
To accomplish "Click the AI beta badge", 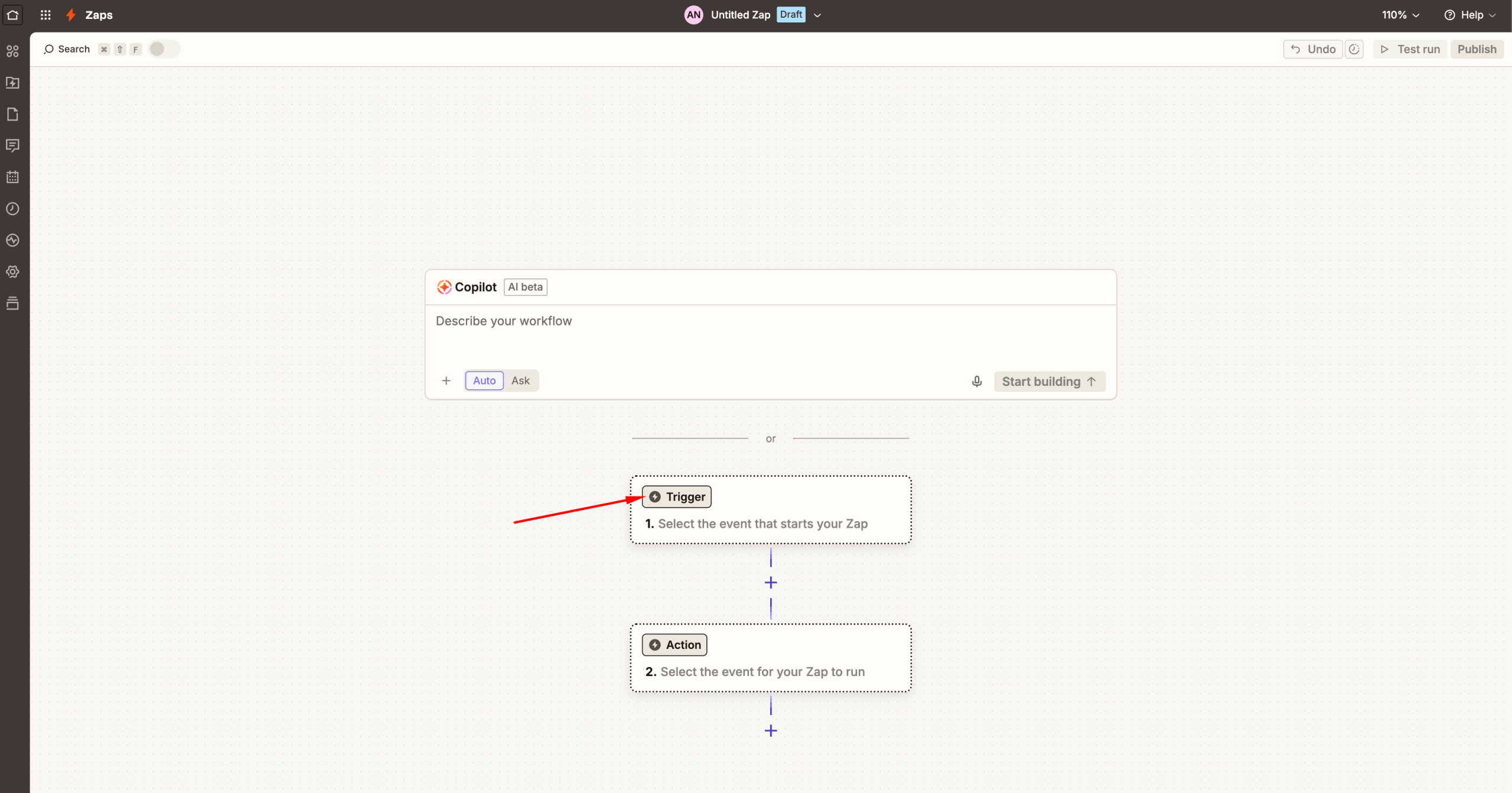I will (x=526, y=287).
